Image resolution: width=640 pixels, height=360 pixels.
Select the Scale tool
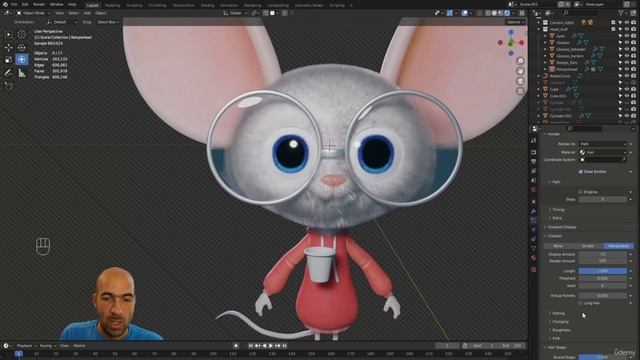9,60
